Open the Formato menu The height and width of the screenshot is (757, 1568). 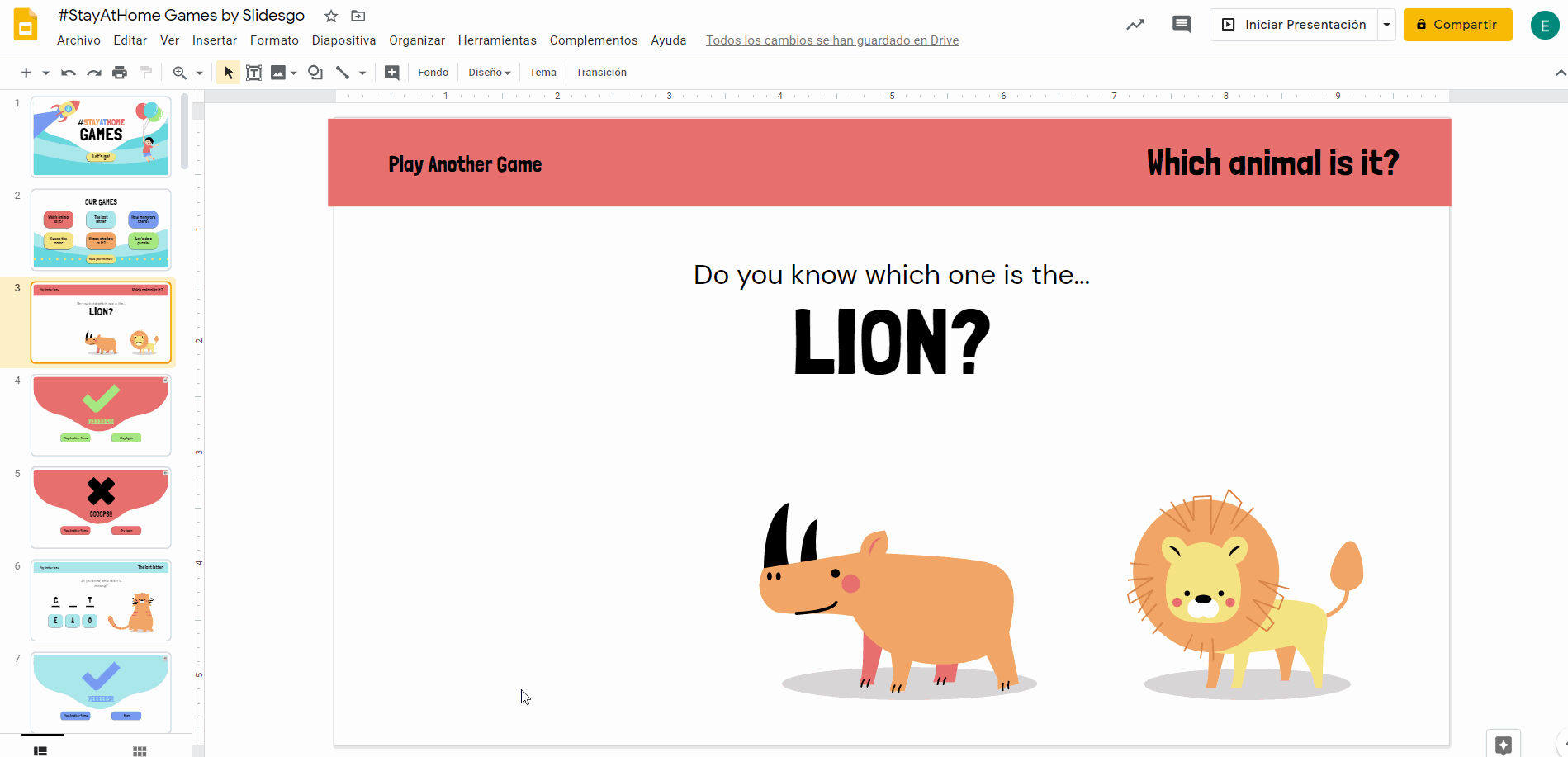pos(274,40)
